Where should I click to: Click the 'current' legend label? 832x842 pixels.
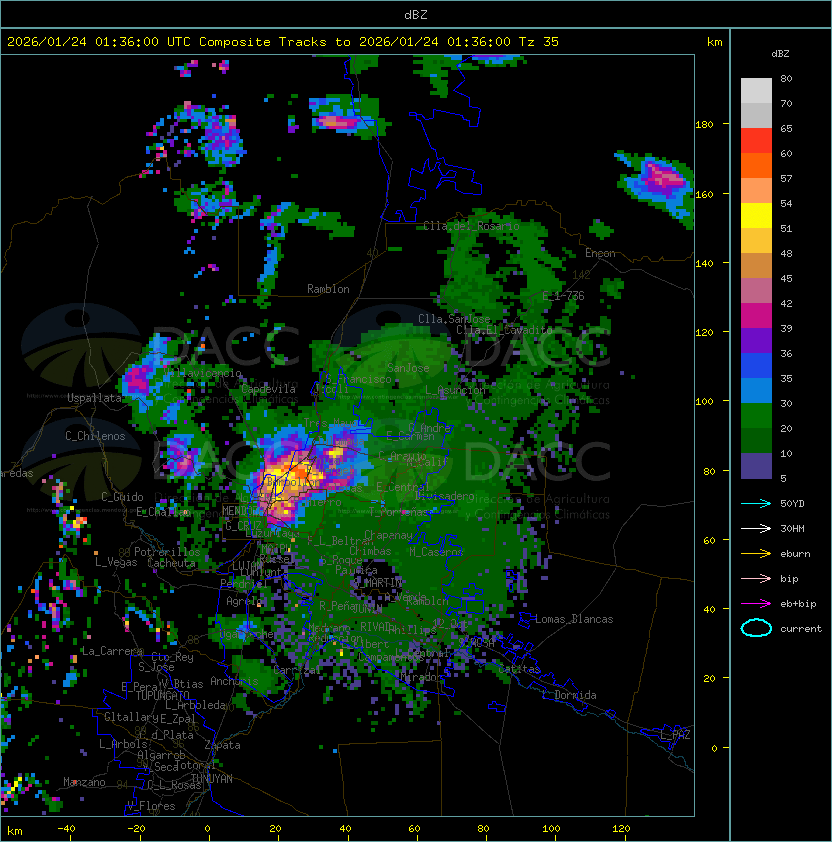click(801, 629)
